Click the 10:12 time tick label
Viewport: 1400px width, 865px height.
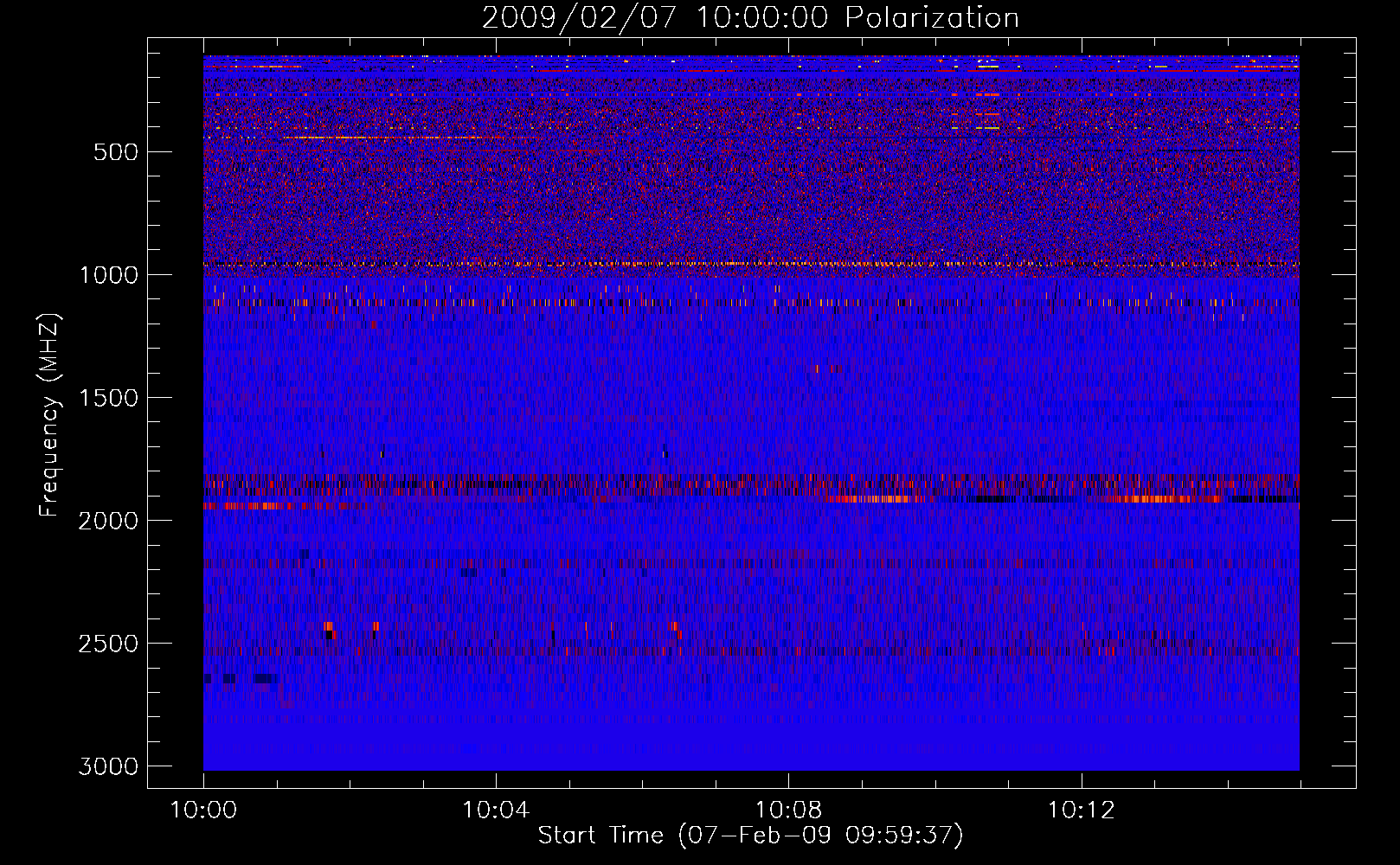[x=1081, y=811]
